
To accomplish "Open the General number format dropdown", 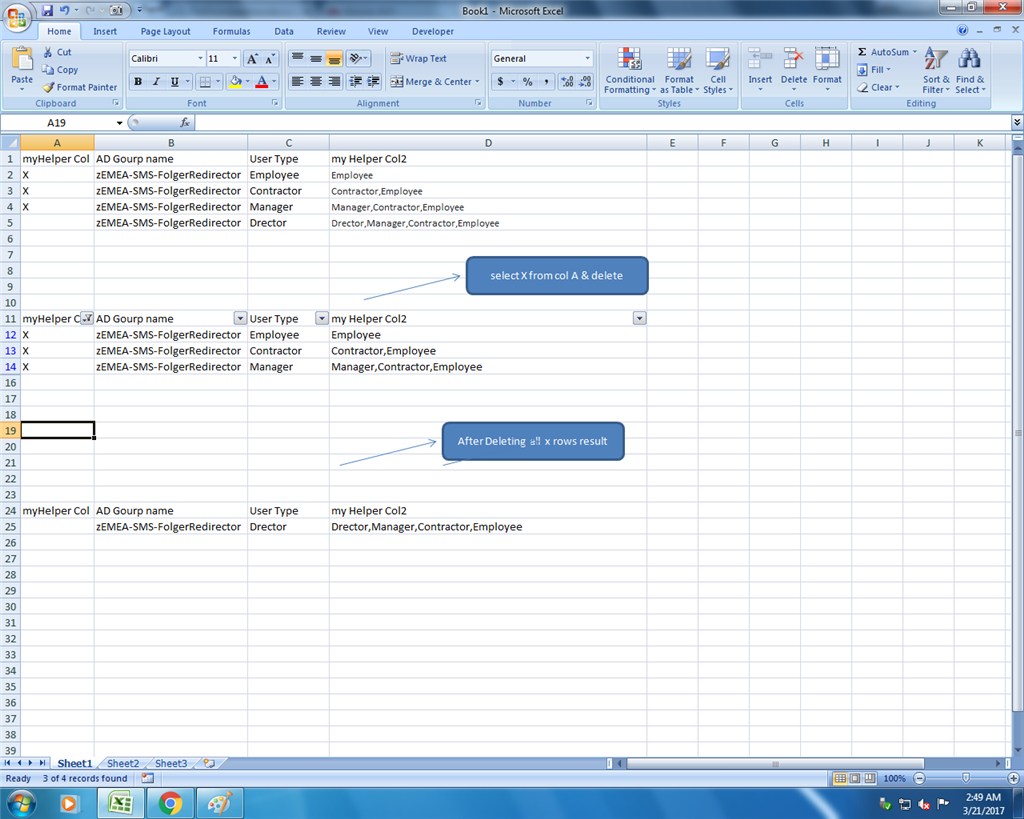I will (x=587, y=59).
